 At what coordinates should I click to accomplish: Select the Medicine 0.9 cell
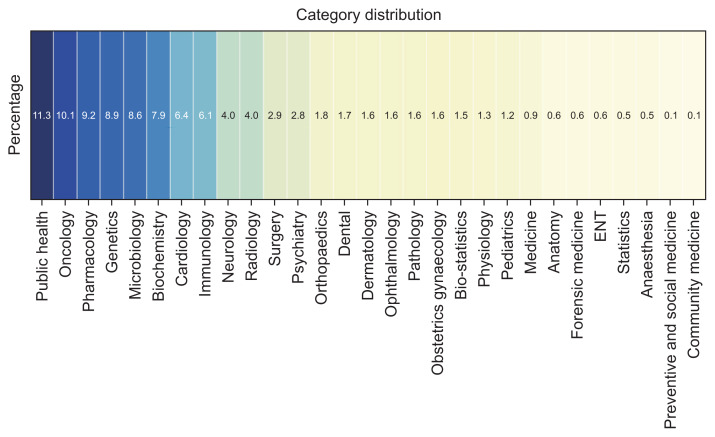click(531, 116)
